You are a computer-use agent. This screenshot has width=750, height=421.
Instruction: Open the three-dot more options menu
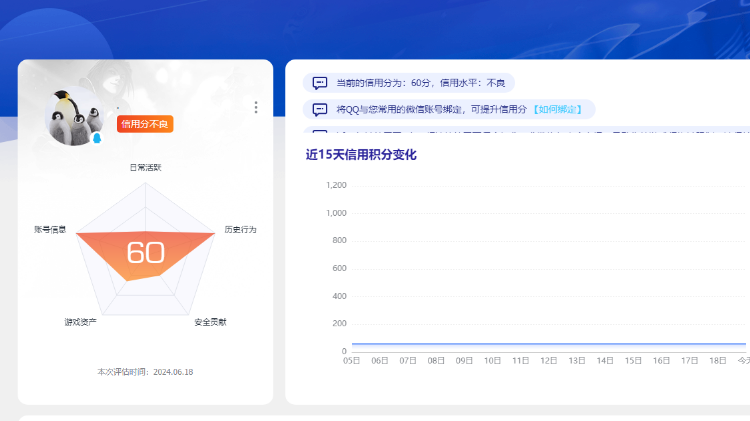[x=256, y=108]
